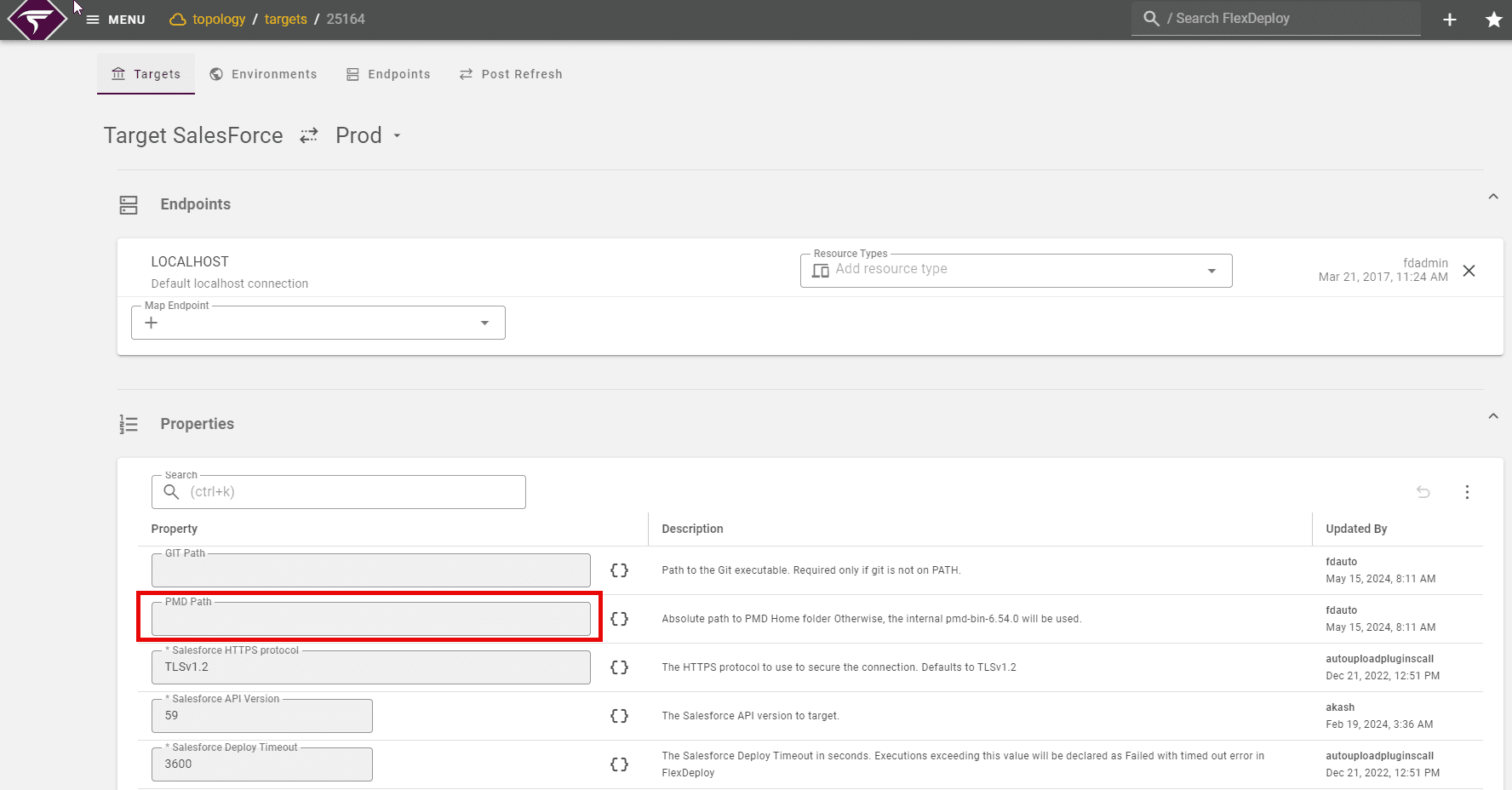This screenshot has height=790, width=1512.
Task: Click the Updated By column header
Action: pos(1356,529)
